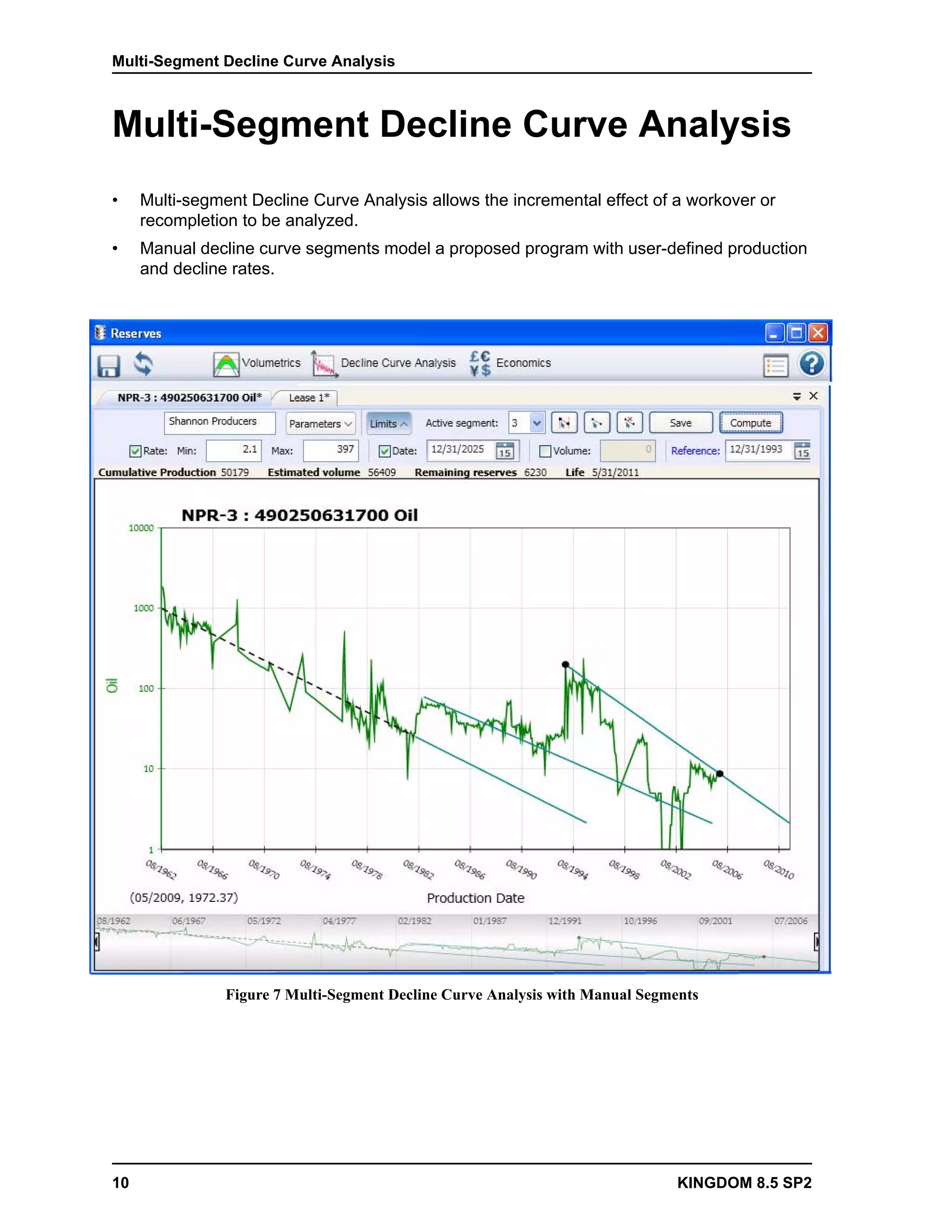This screenshot has width=952, height=1232.
Task: Click left handle of overview range slider
Action: click(97, 941)
